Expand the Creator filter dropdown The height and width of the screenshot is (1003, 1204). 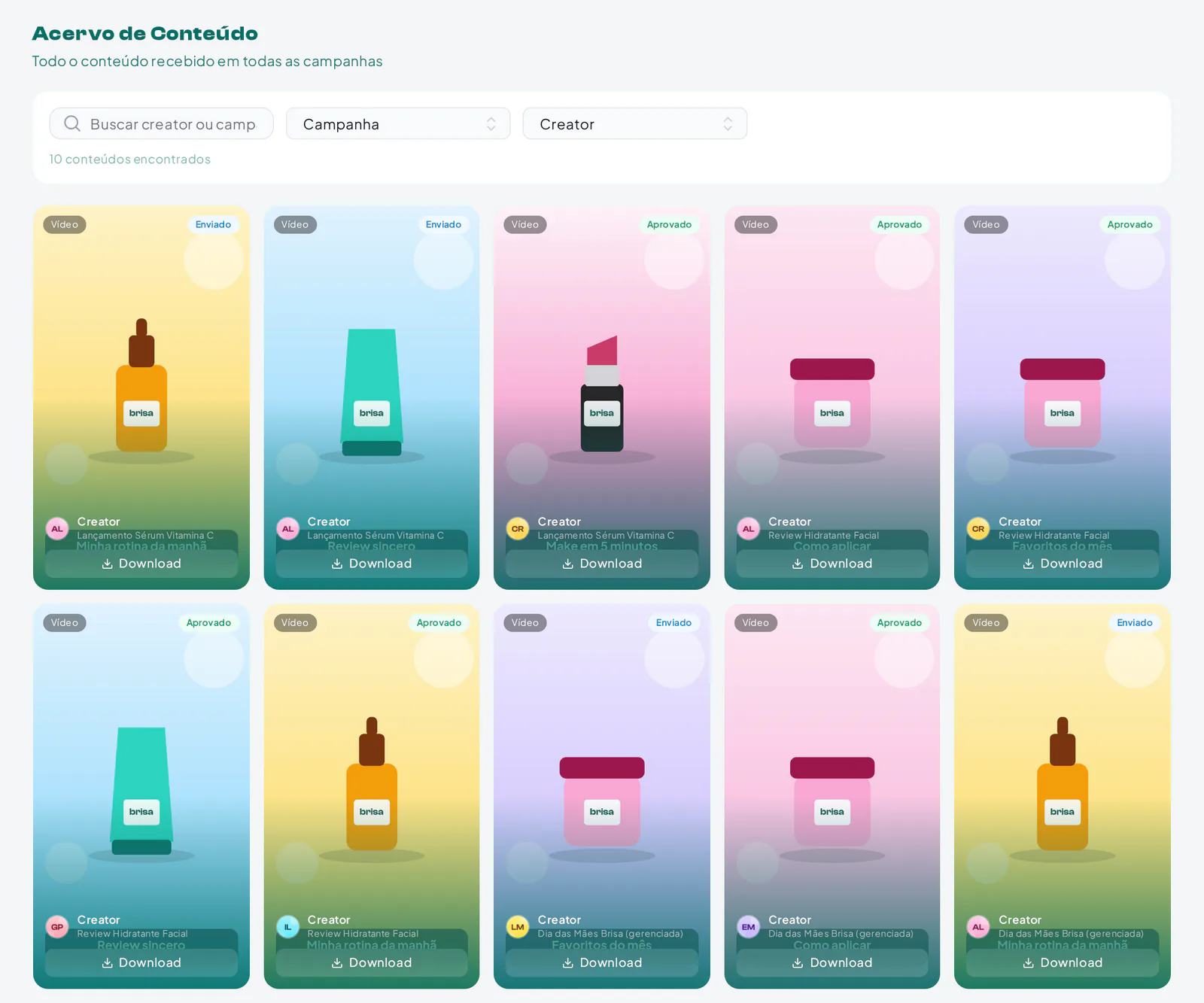634,123
